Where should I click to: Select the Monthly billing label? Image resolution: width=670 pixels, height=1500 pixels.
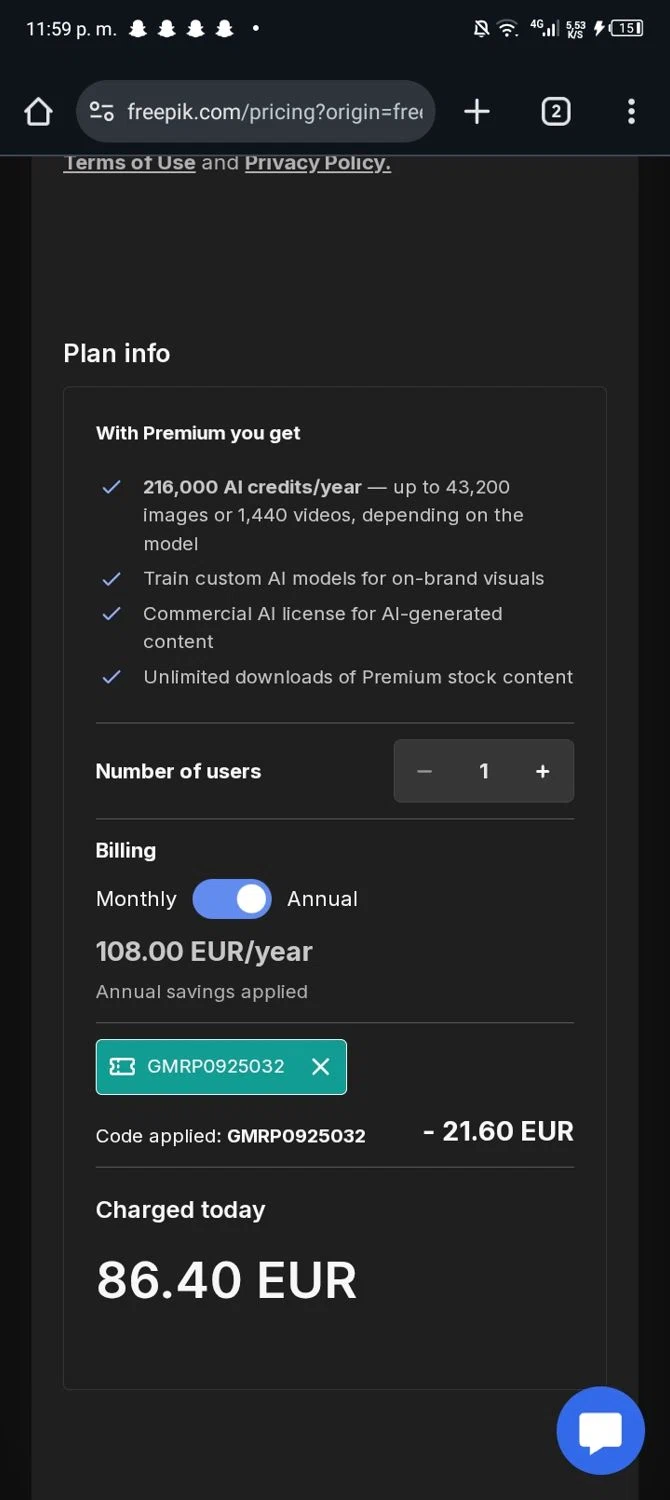[136, 899]
